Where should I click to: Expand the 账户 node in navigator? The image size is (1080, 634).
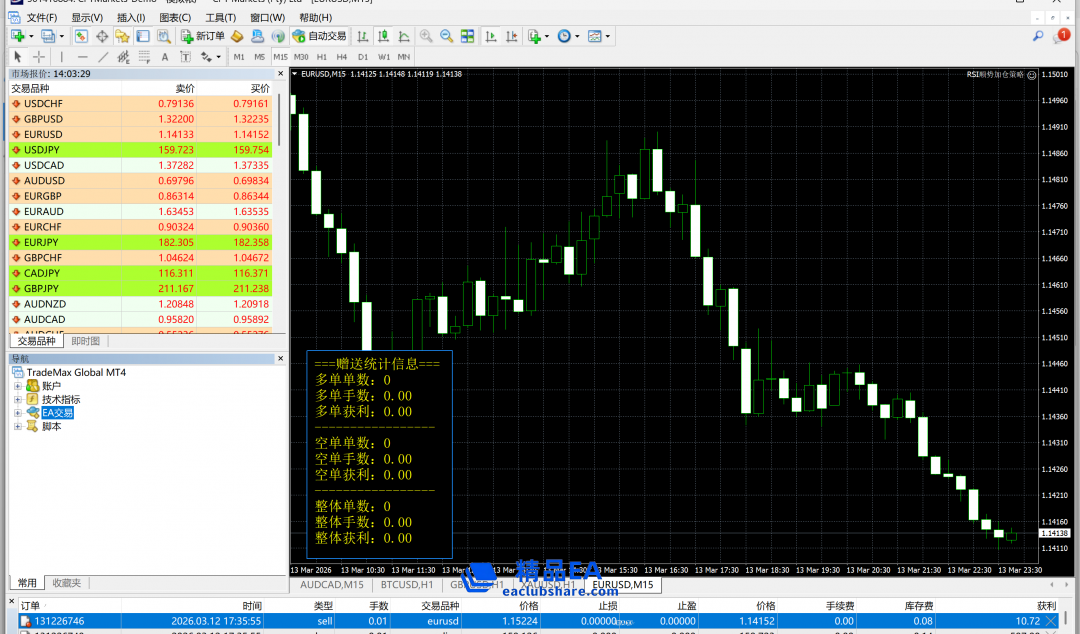coord(17,386)
